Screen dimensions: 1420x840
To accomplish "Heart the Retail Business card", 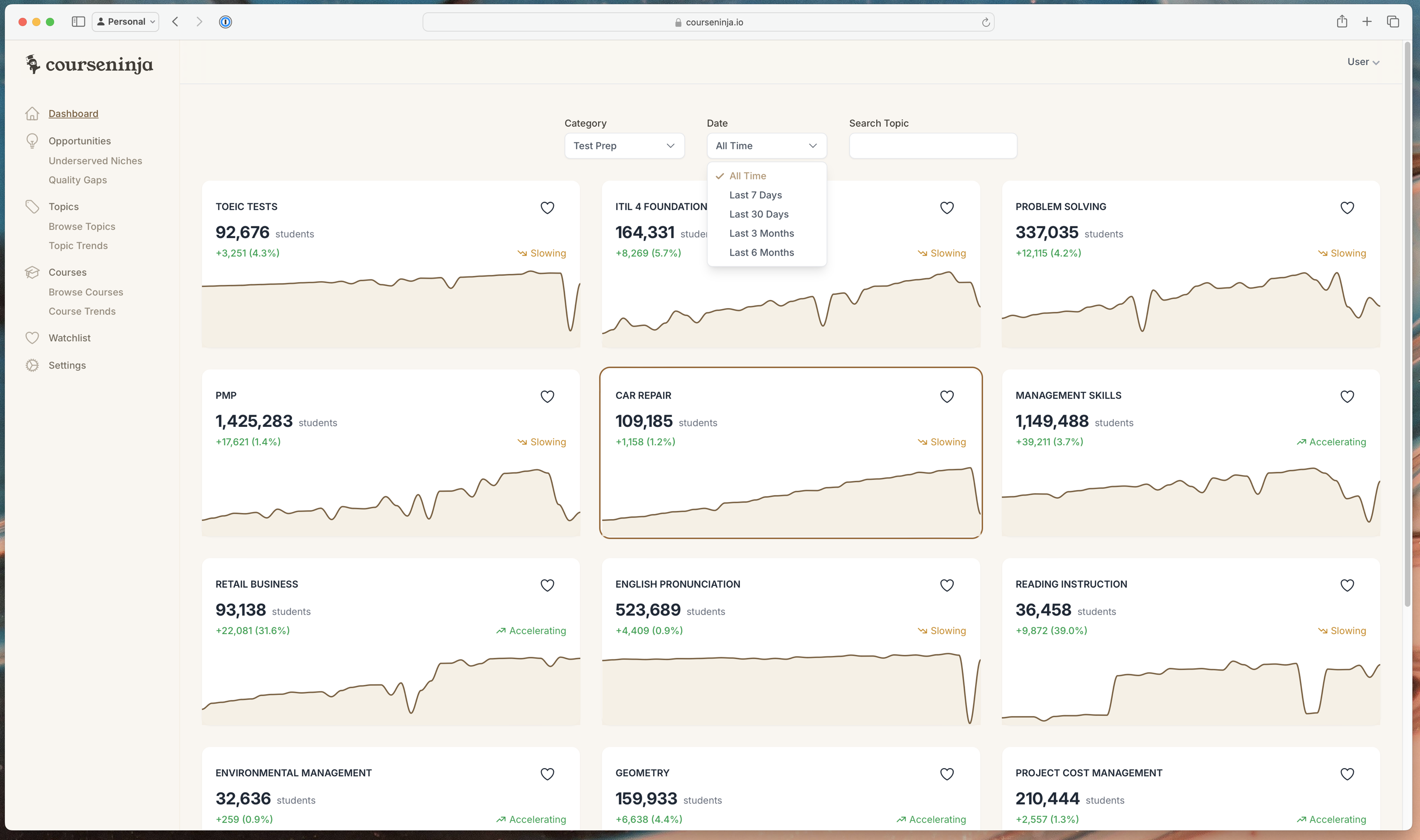I will click(547, 585).
